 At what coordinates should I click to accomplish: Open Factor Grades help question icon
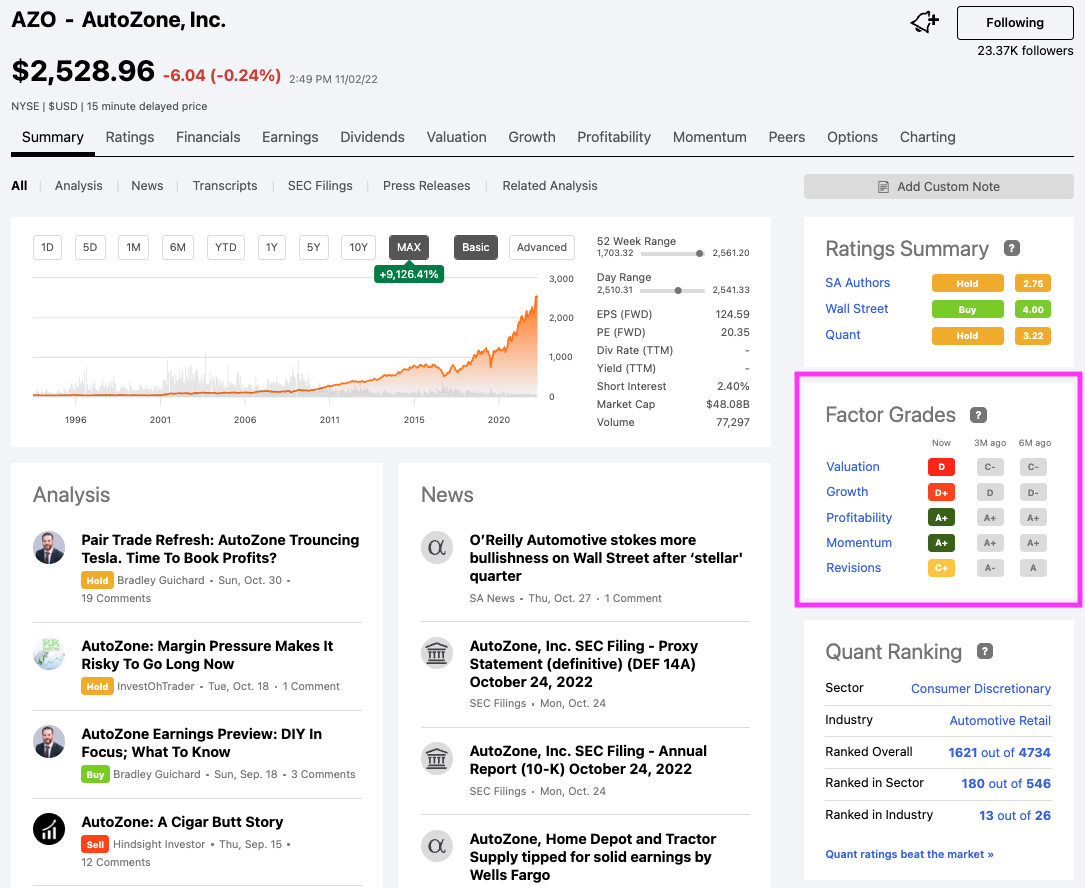tap(978, 415)
